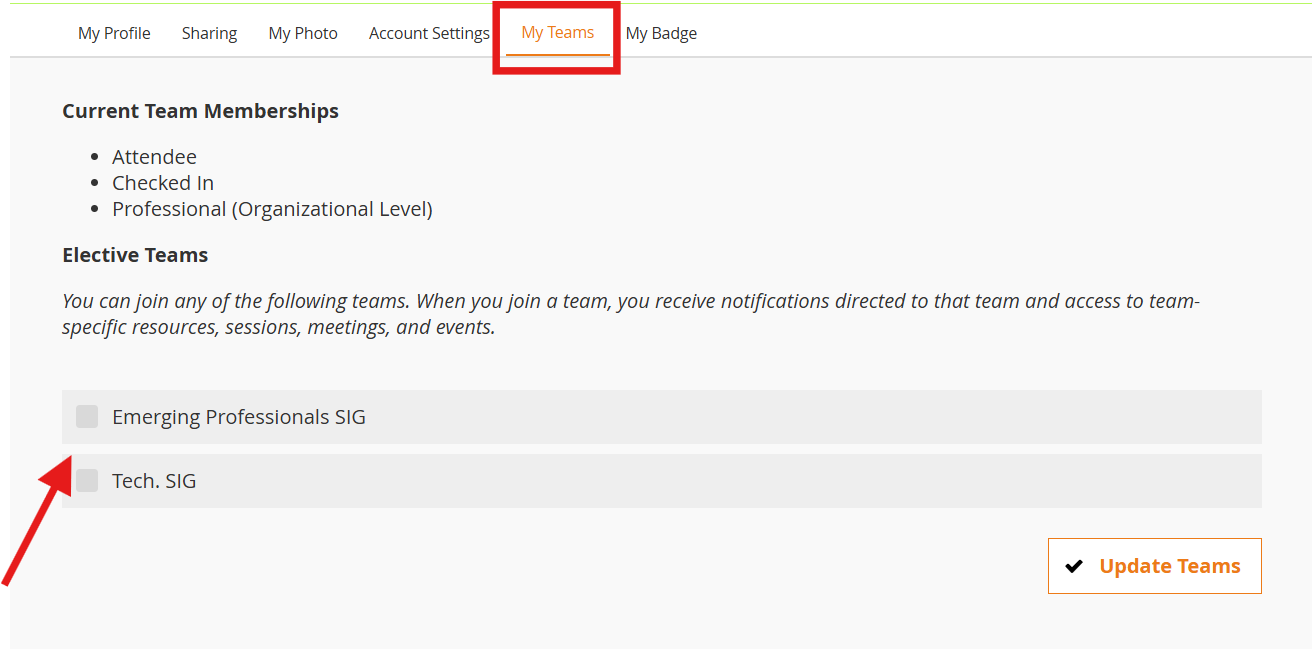This screenshot has height=649, width=1312.
Task: Click the Emerging Professionals SIG label text
Action: point(238,417)
